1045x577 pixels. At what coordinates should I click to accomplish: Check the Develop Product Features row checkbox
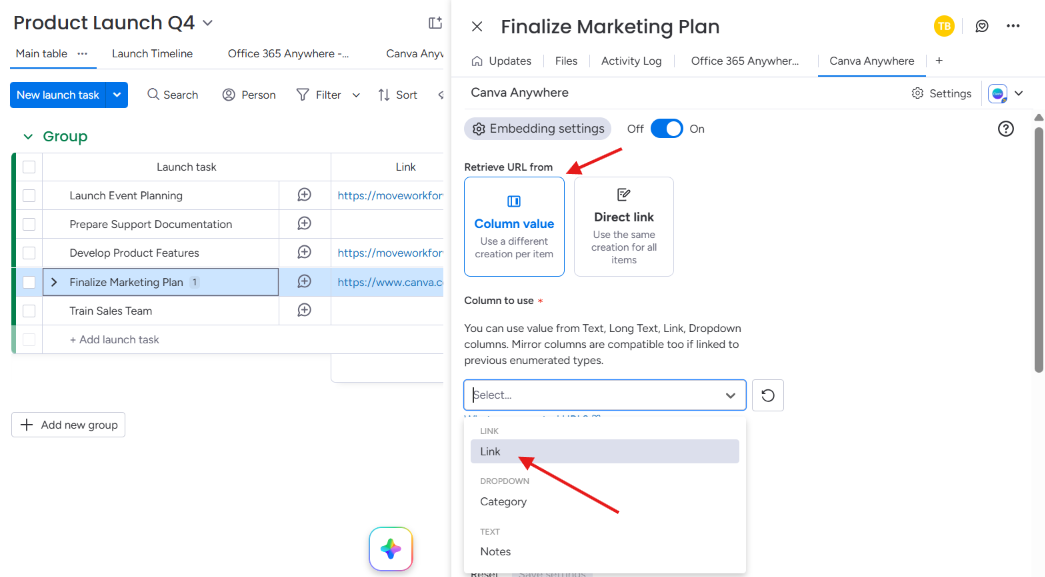pyautogui.click(x=29, y=253)
